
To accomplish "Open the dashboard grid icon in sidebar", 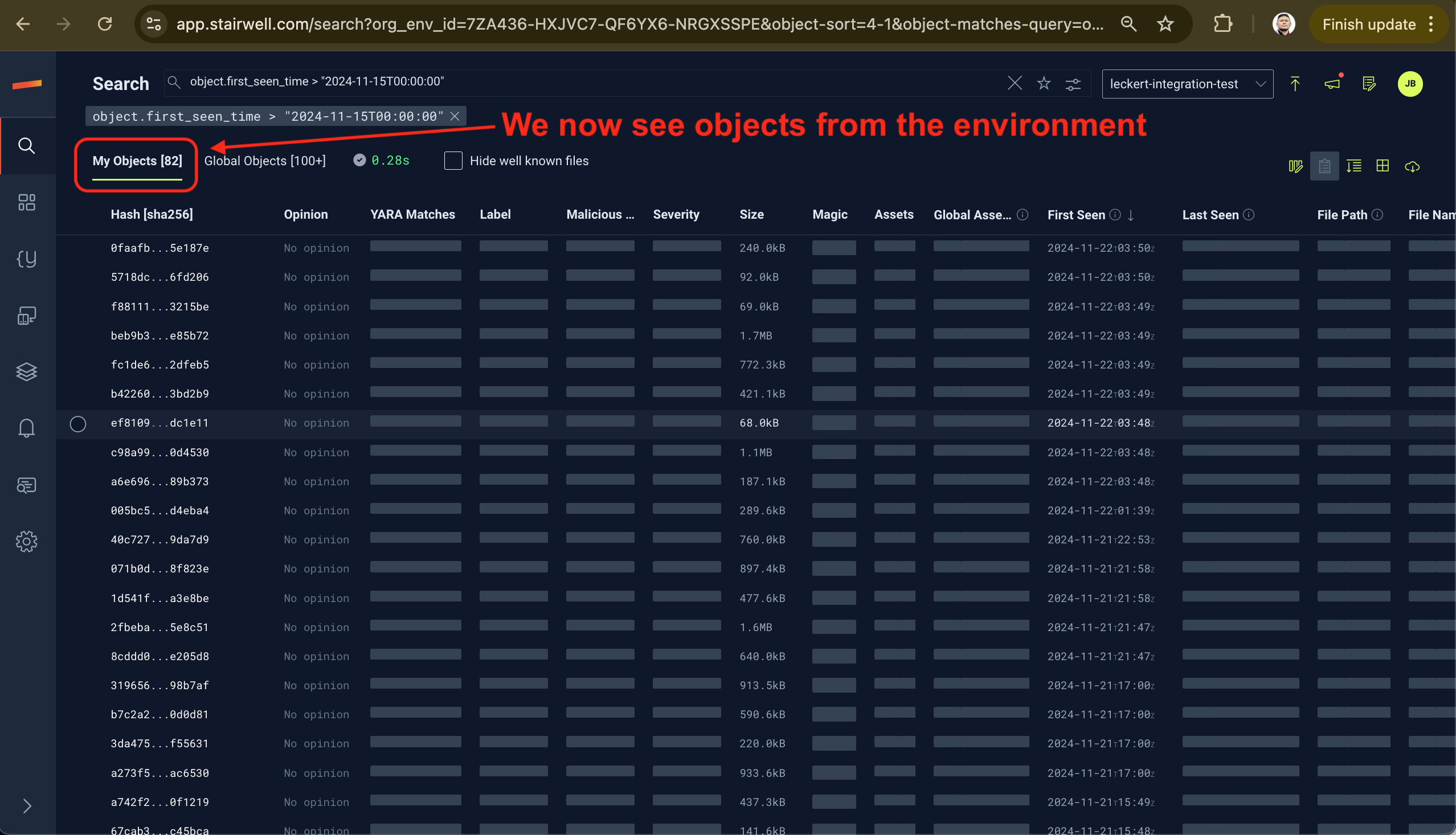I will [26, 202].
